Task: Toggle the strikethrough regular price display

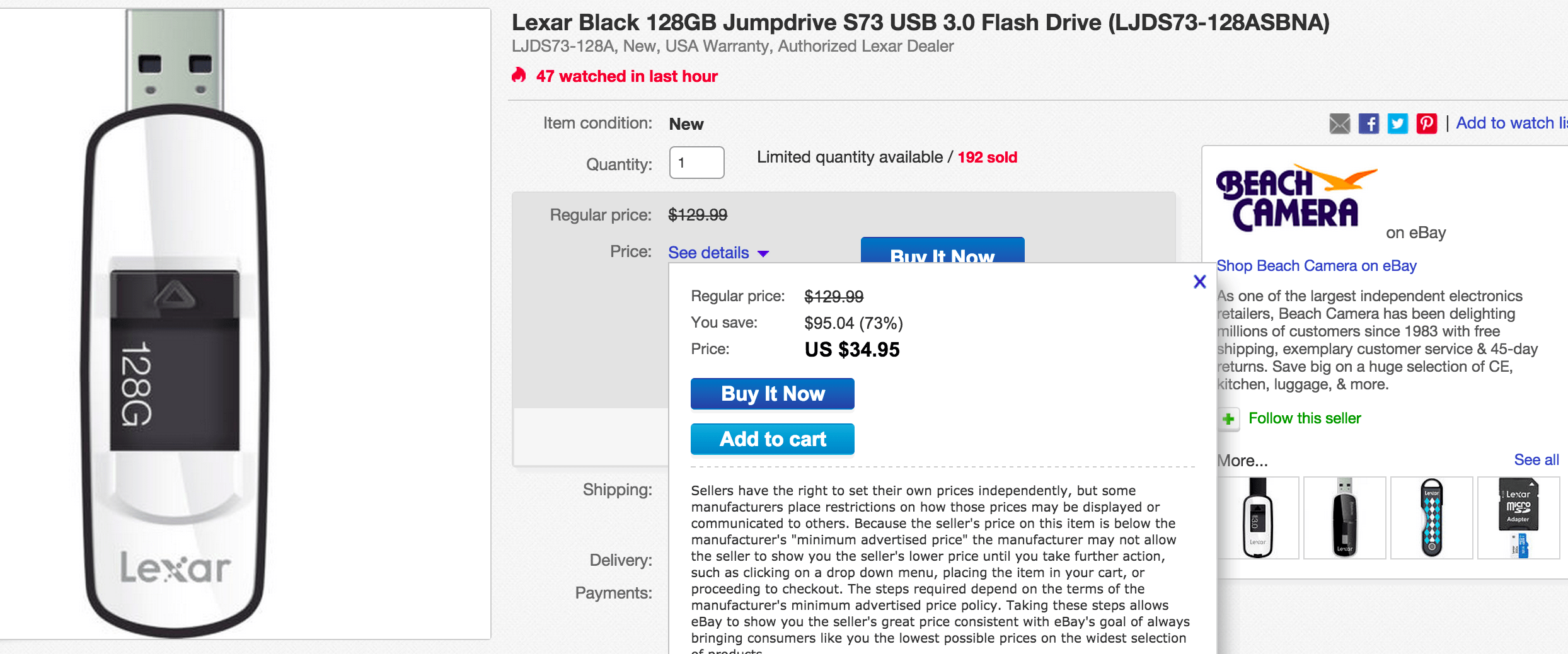Action: pos(698,214)
